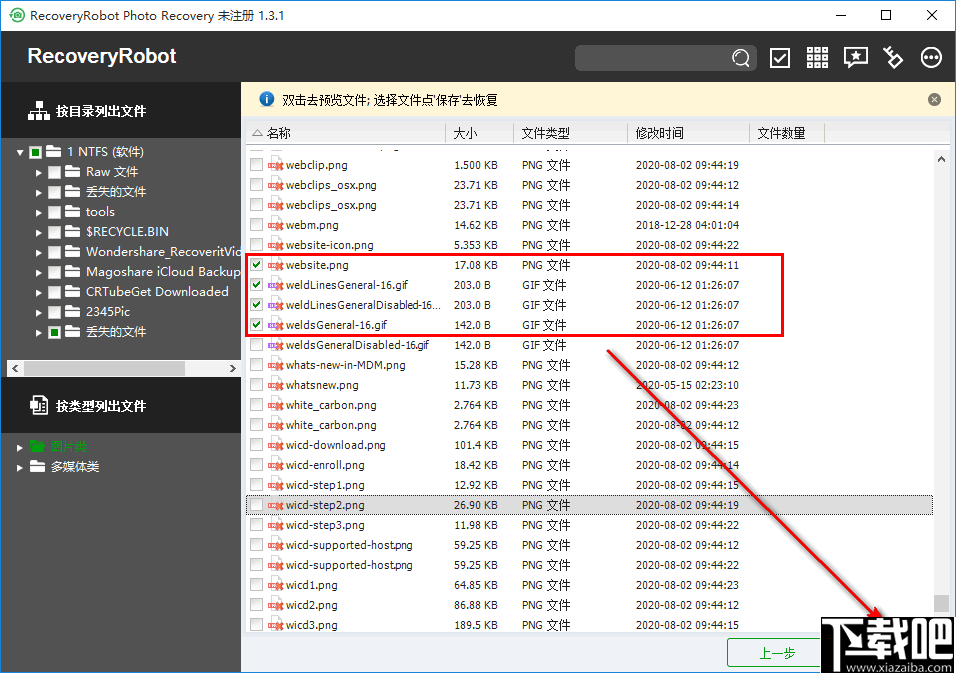
Task: Expand the Raw 文件 folder node
Action: [x=38, y=173]
